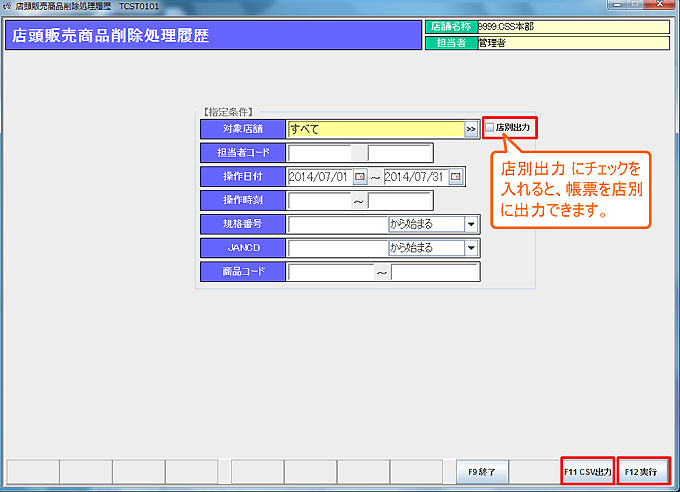680x492 pixels.
Task: Open store selection with >> button
Action: pyautogui.click(x=471, y=129)
